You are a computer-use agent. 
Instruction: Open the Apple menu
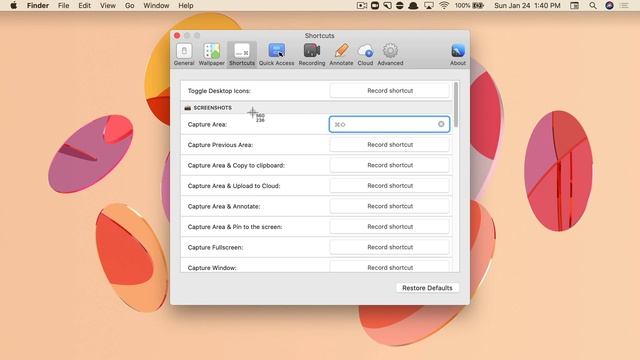(13, 6)
